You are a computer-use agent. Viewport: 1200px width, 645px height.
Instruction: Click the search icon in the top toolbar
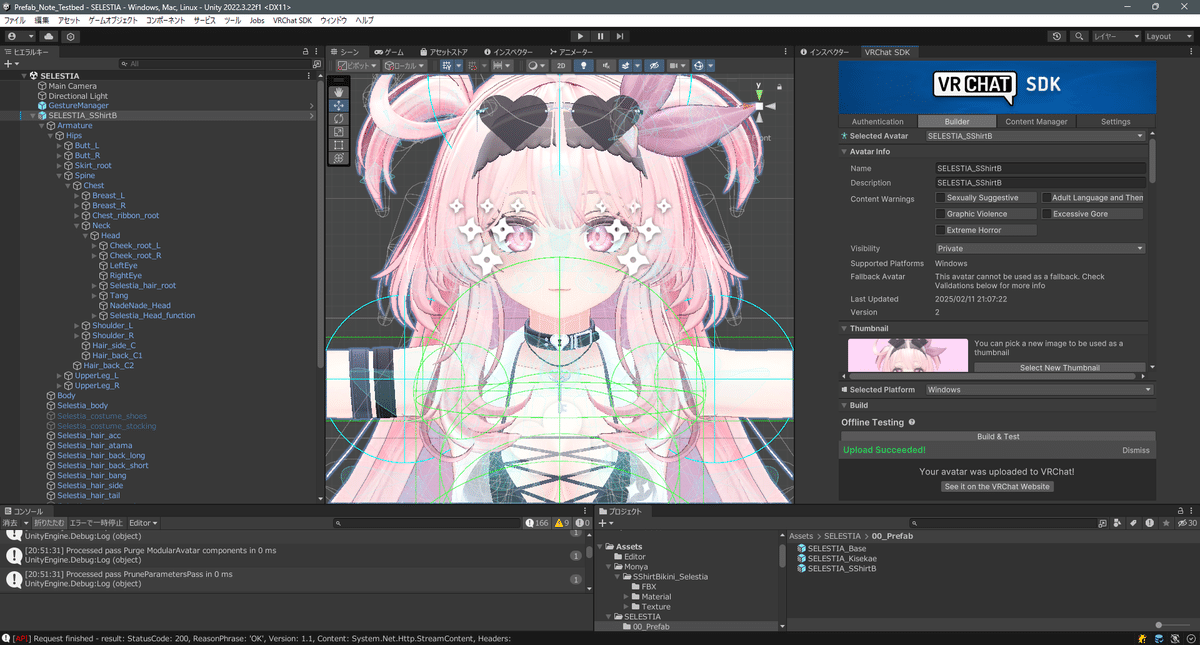point(1079,35)
